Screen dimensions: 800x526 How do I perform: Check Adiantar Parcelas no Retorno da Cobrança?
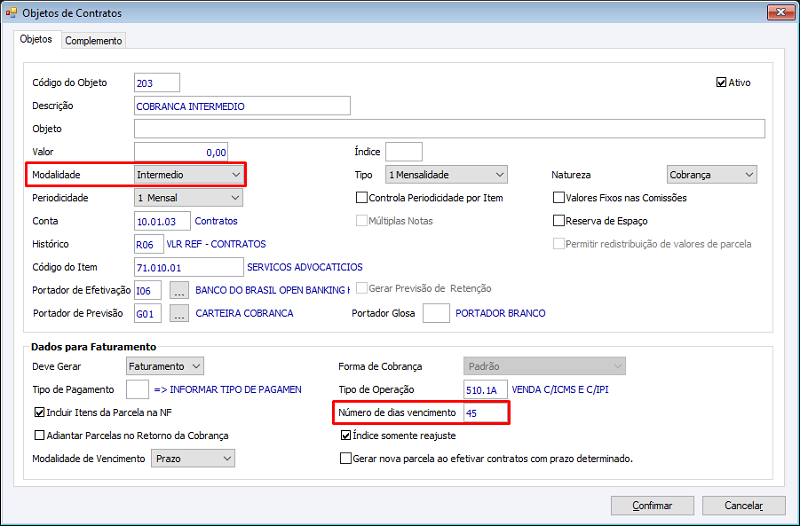(39, 435)
